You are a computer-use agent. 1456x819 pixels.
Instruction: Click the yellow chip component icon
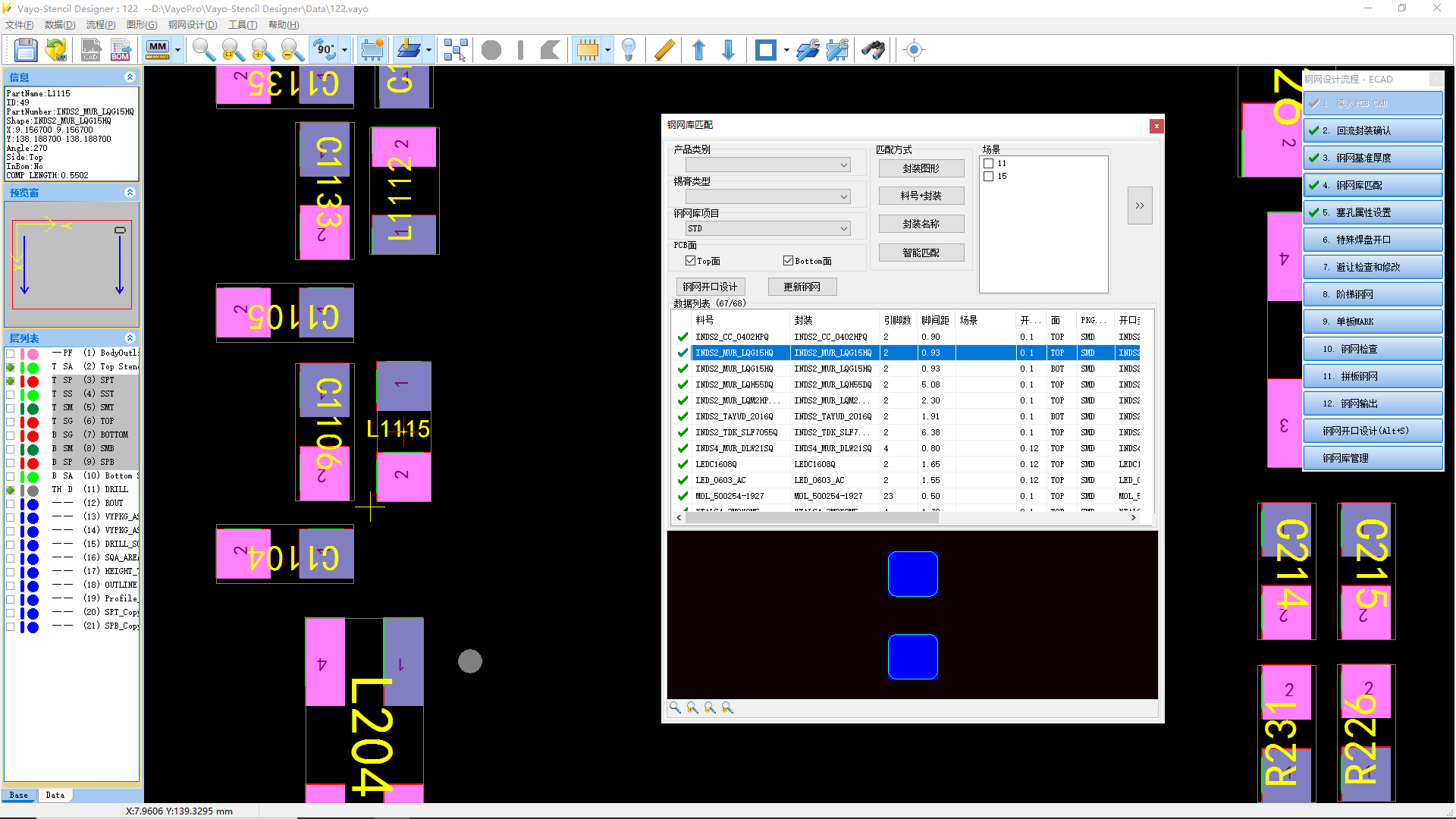tap(588, 51)
